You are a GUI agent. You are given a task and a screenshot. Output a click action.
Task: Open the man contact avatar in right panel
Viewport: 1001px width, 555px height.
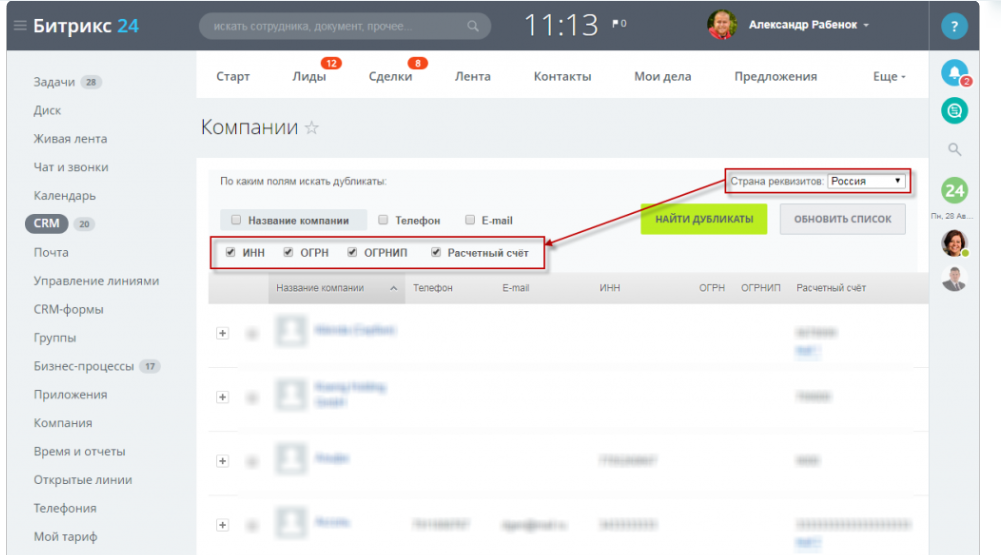point(954,278)
